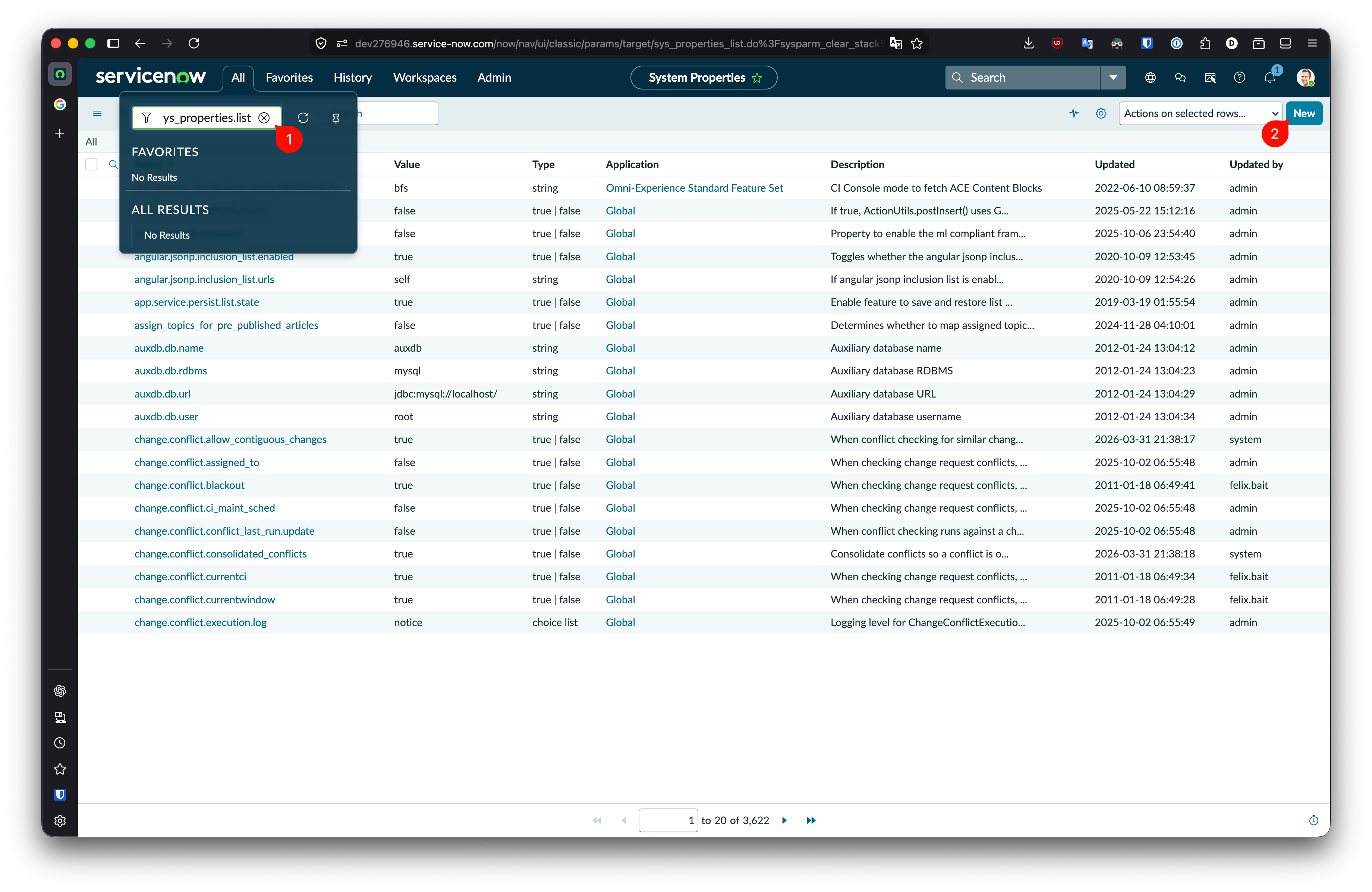The image size is (1372, 892).
Task: Show notifications bell
Action: tap(1269, 77)
